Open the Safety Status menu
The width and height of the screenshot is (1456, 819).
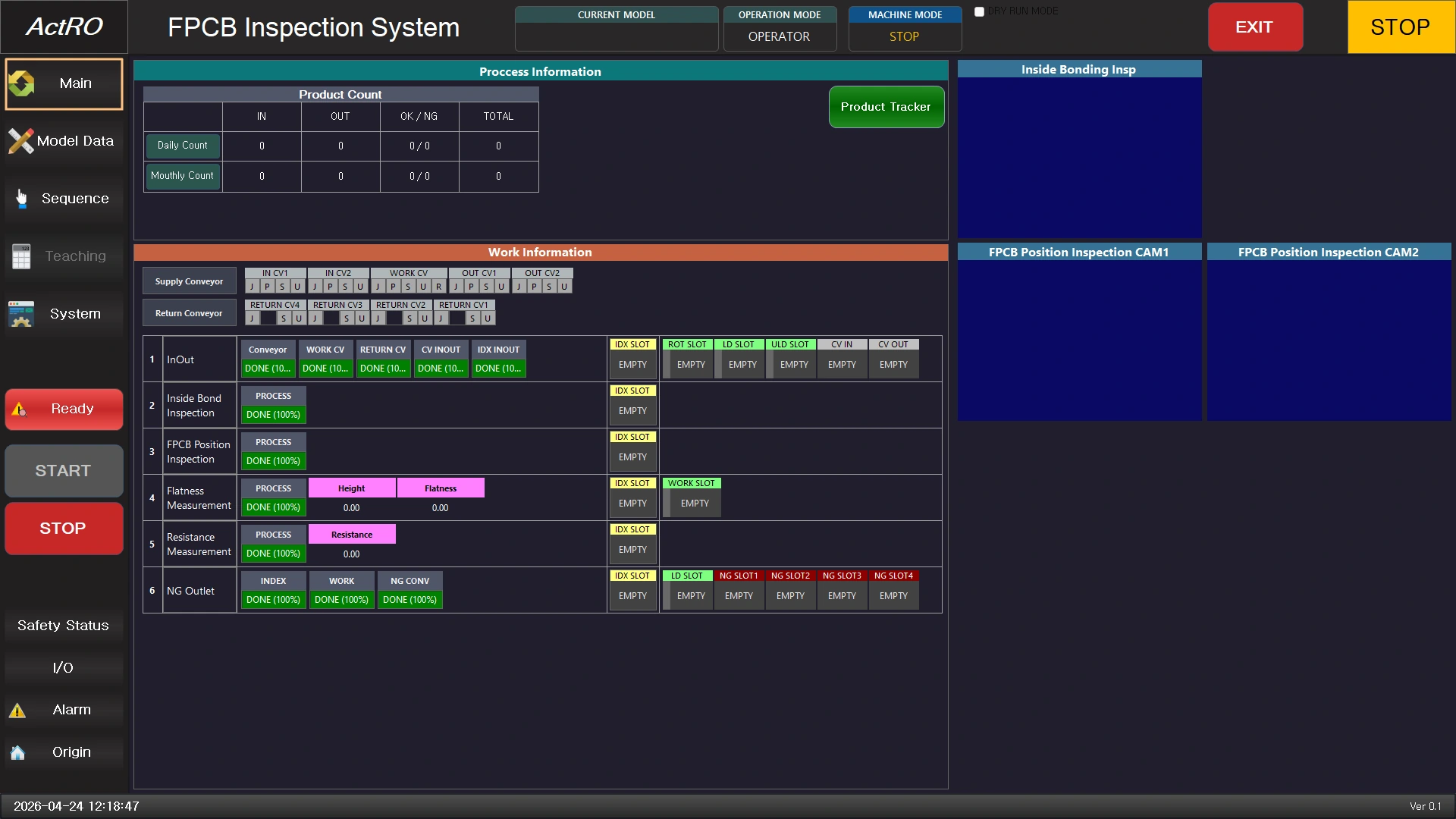64,626
